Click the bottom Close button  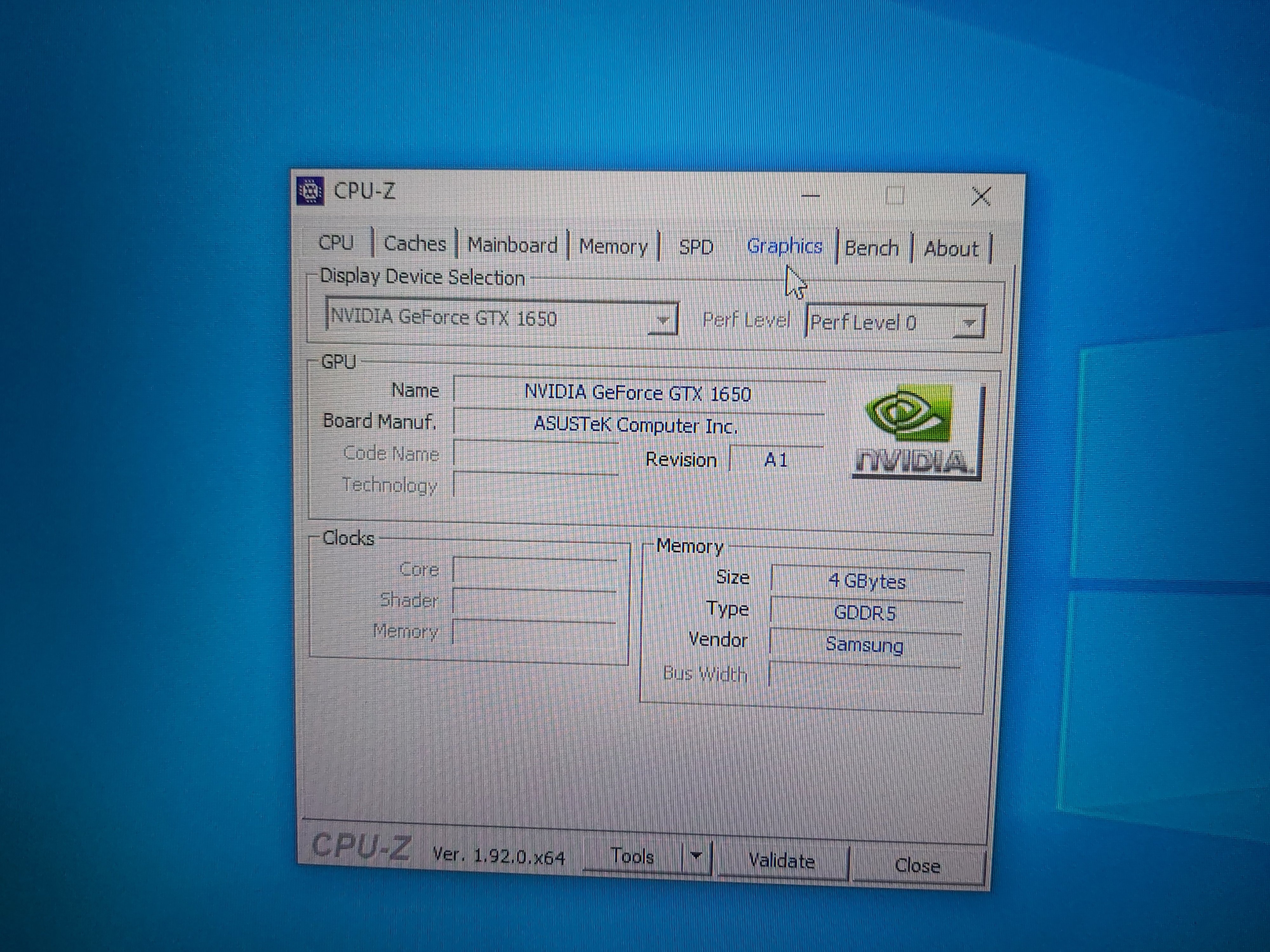point(917,865)
